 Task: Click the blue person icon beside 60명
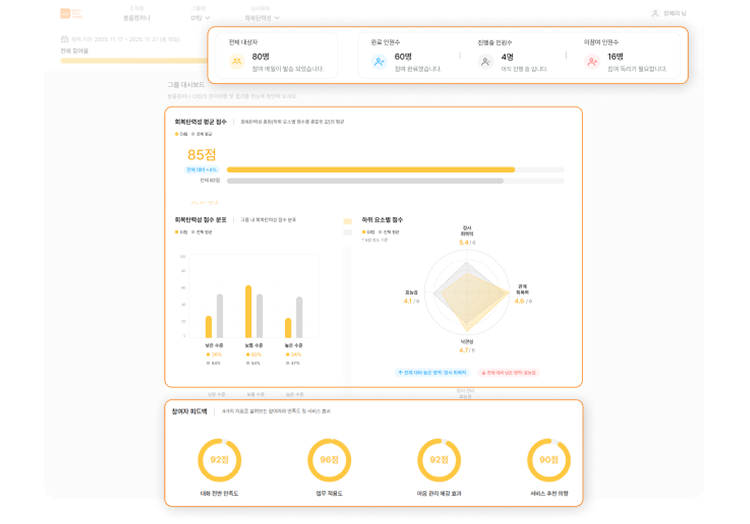(x=379, y=62)
